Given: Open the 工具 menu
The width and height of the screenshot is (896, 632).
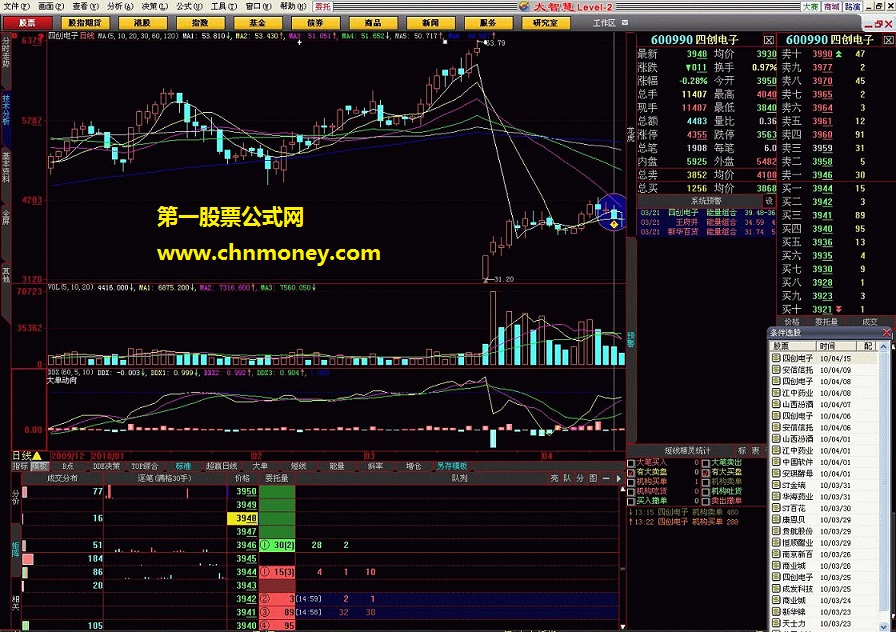Looking at the screenshot, I should 223,6.
